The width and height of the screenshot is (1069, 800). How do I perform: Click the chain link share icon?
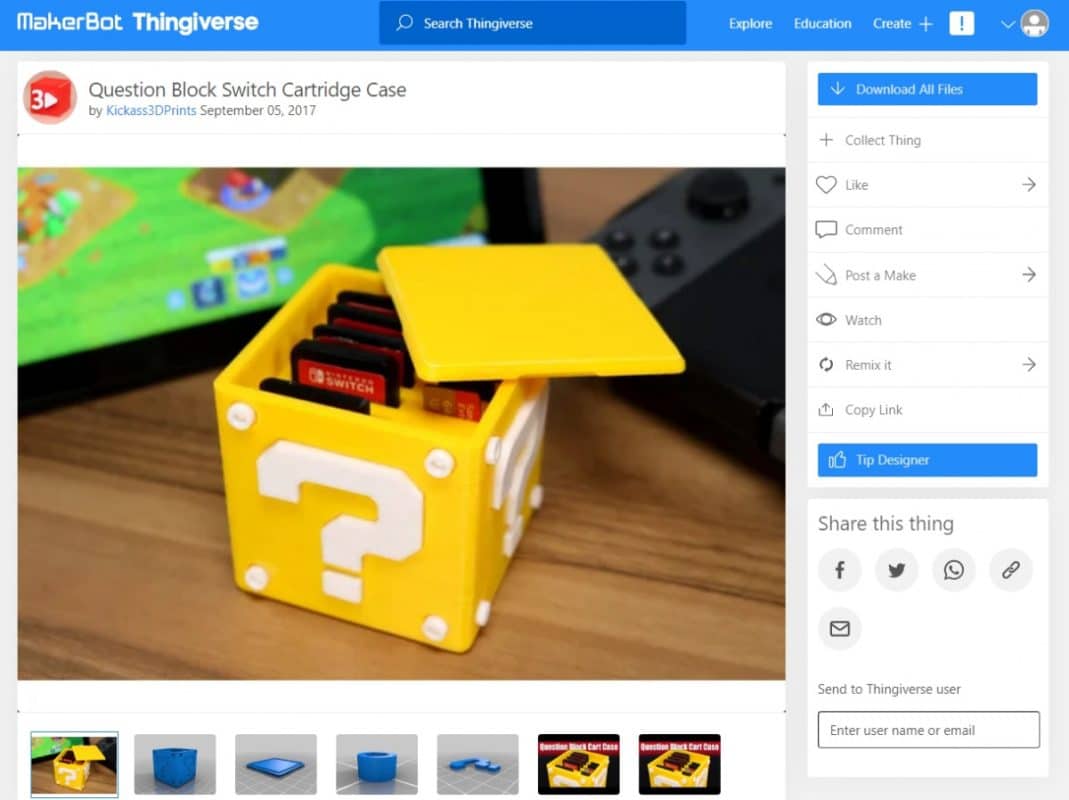click(x=1010, y=569)
